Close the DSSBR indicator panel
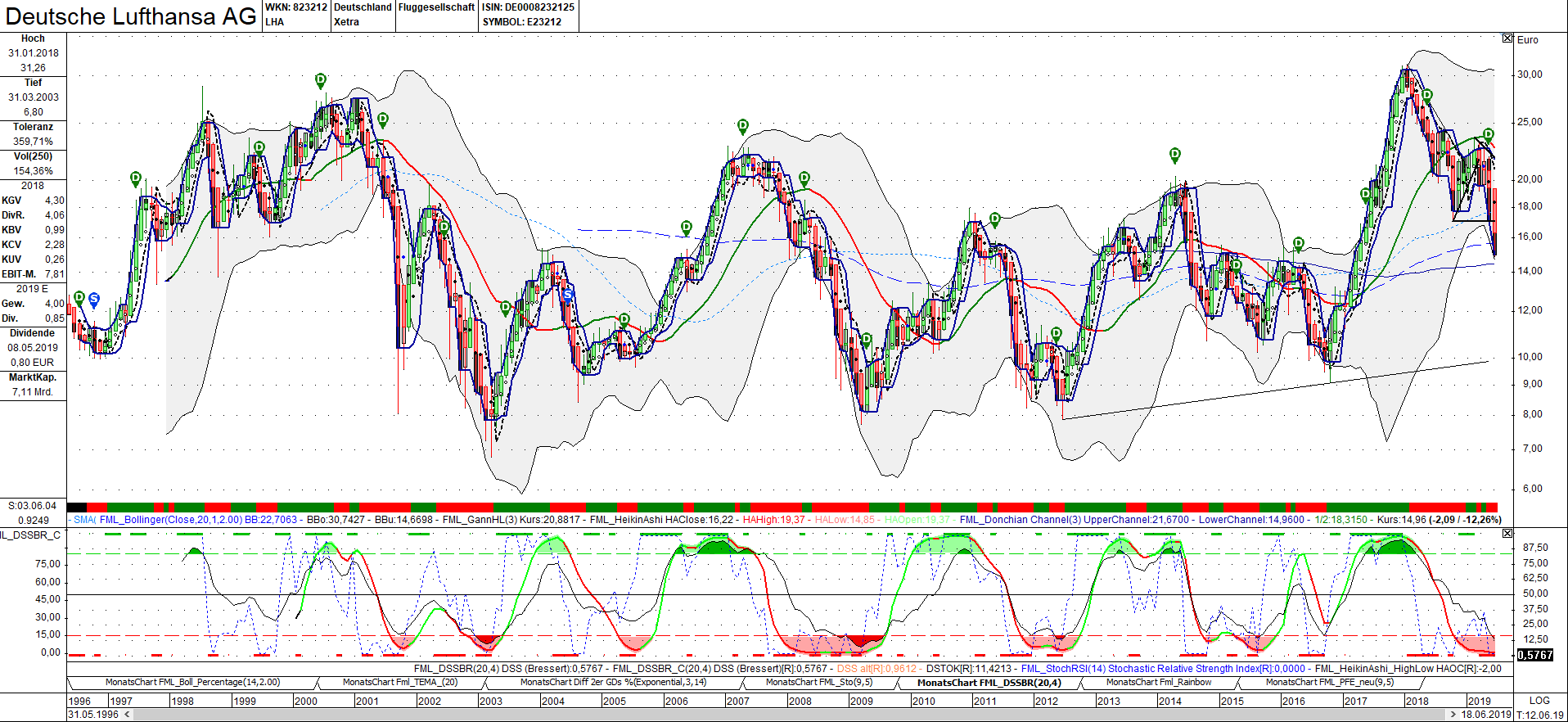The height and width of the screenshot is (722, 1568). (x=1507, y=533)
